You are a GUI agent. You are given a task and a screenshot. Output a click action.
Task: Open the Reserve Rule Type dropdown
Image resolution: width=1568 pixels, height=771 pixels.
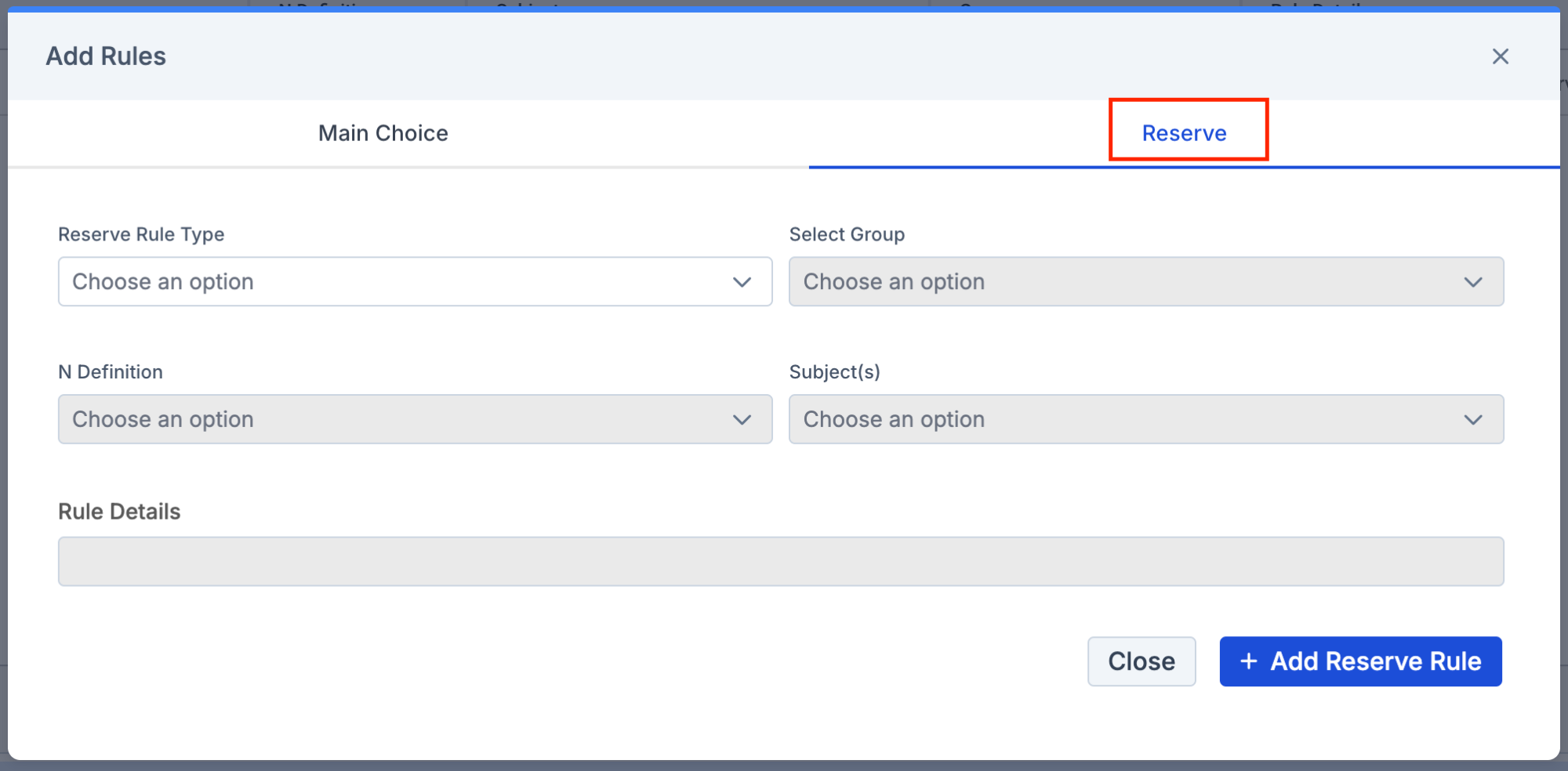point(415,281)
